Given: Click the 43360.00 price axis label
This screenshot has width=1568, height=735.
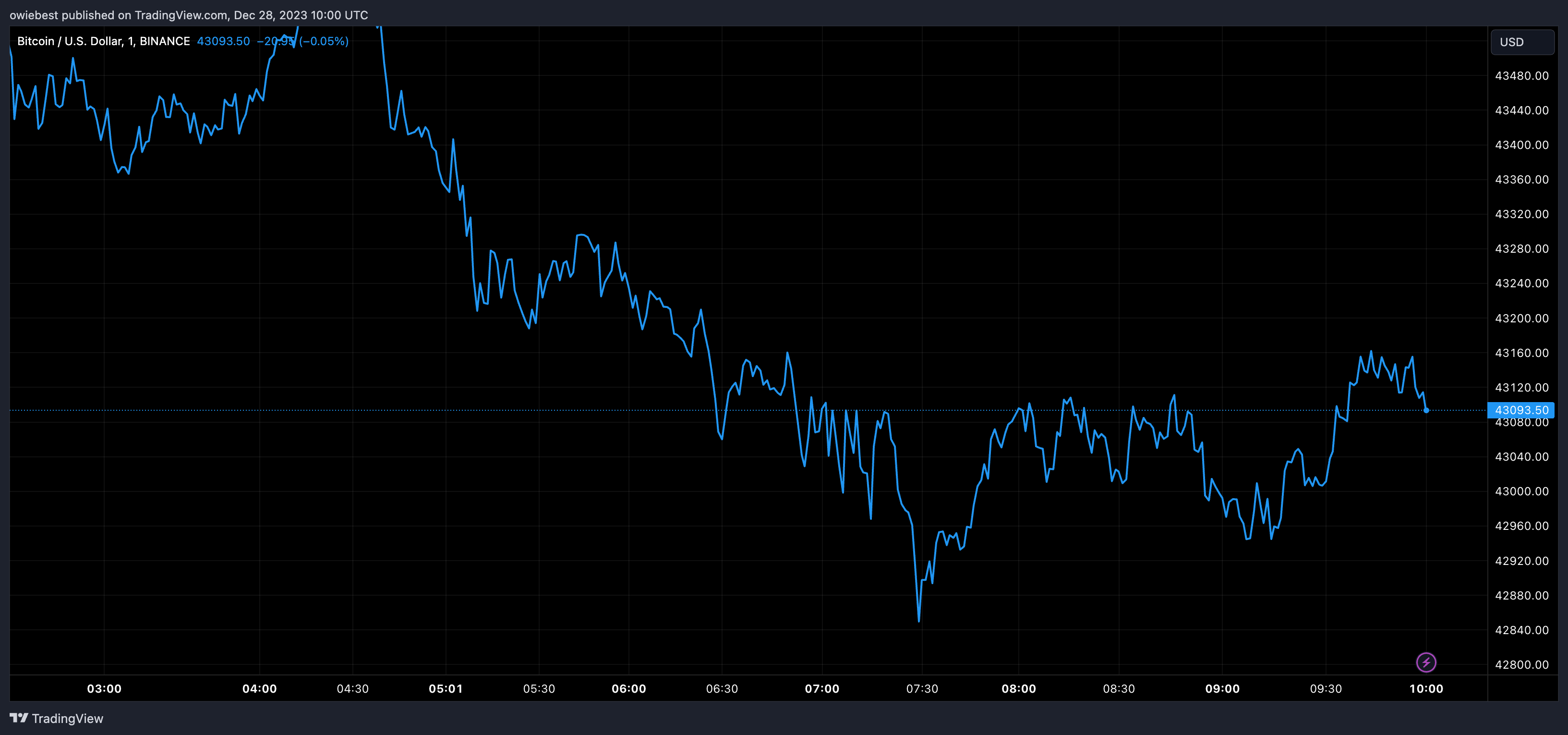Looking at the screenshot, I should (1522, 180).
